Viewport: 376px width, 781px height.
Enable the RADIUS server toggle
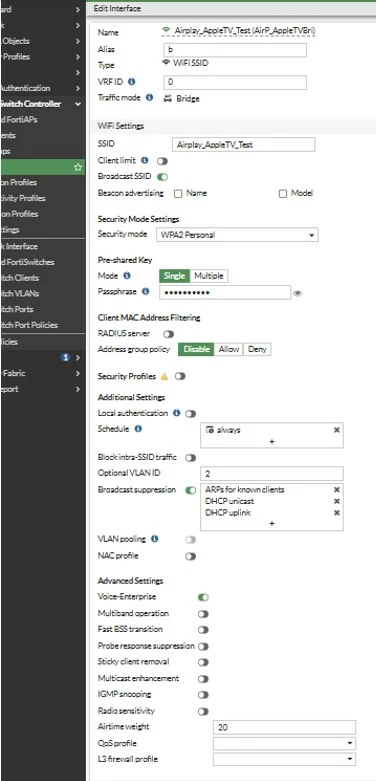tap(169, 334)
